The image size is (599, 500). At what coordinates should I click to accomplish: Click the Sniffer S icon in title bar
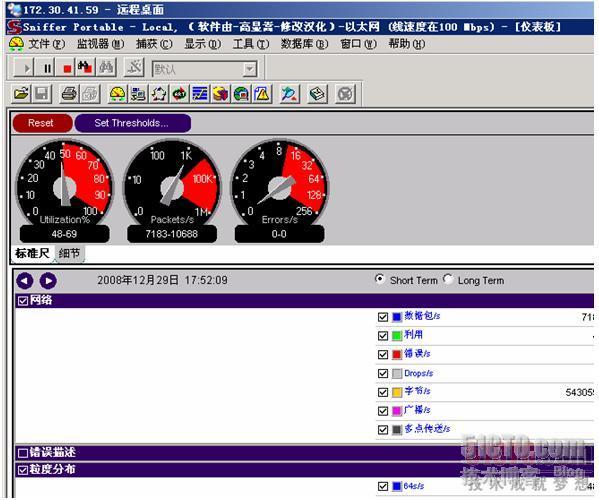pos(14,27)
